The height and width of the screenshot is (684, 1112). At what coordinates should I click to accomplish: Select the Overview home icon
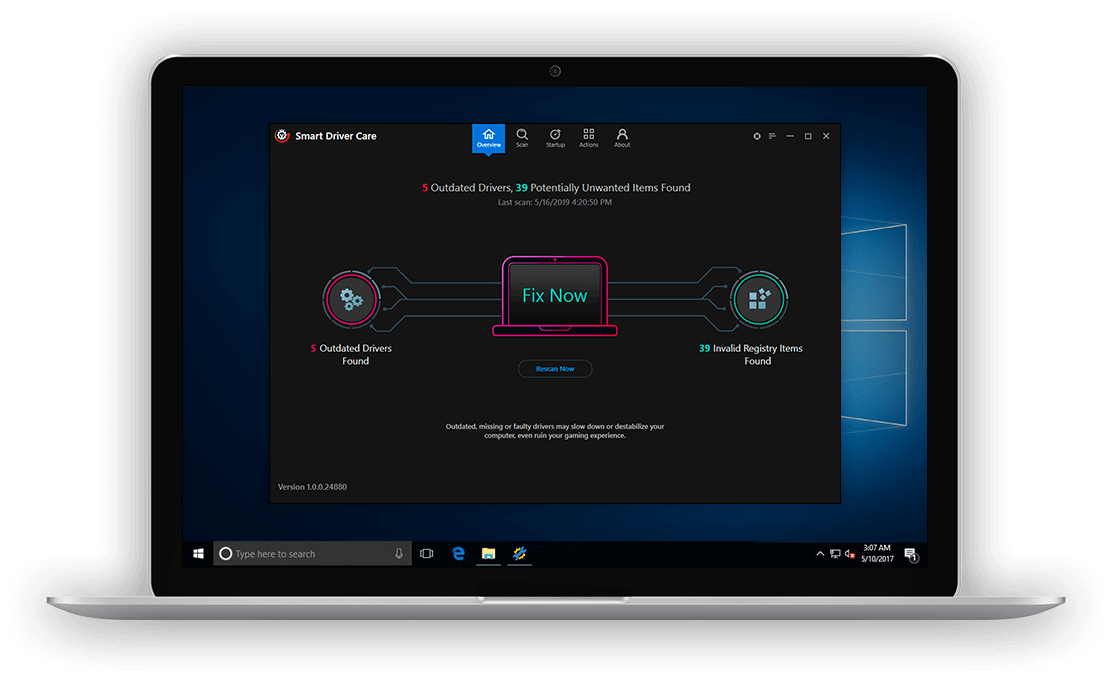(488, 135)
